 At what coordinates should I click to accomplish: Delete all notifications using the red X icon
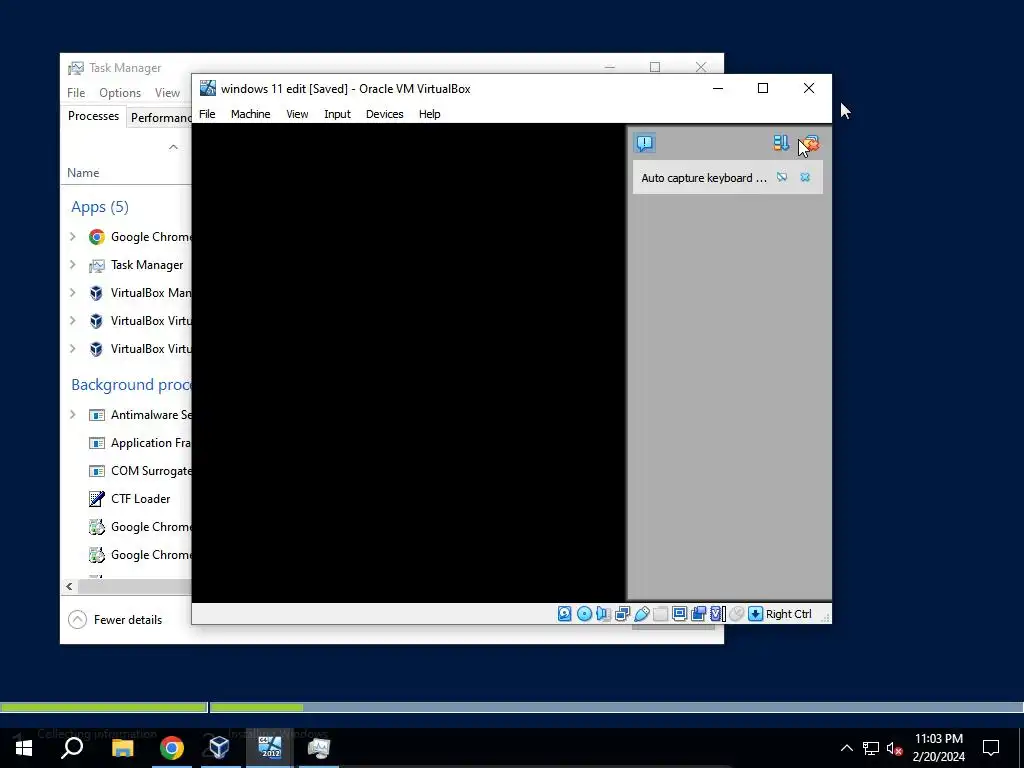811,143
